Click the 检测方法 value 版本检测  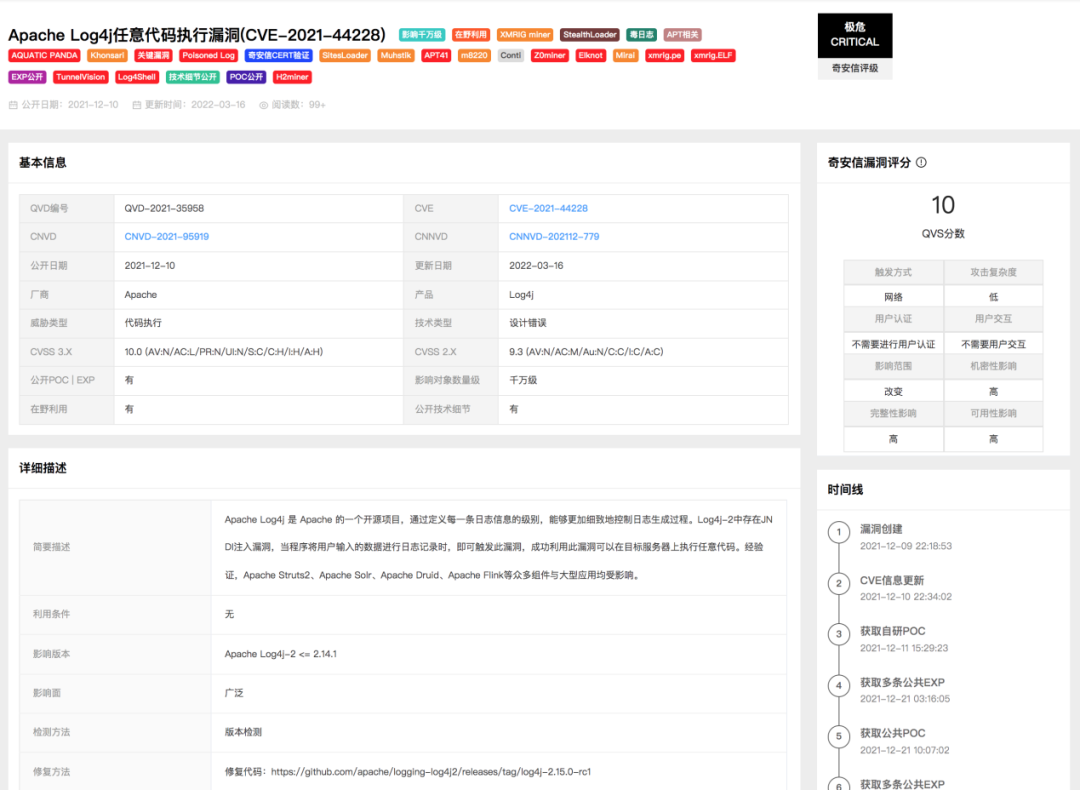[x=243, y=732]
